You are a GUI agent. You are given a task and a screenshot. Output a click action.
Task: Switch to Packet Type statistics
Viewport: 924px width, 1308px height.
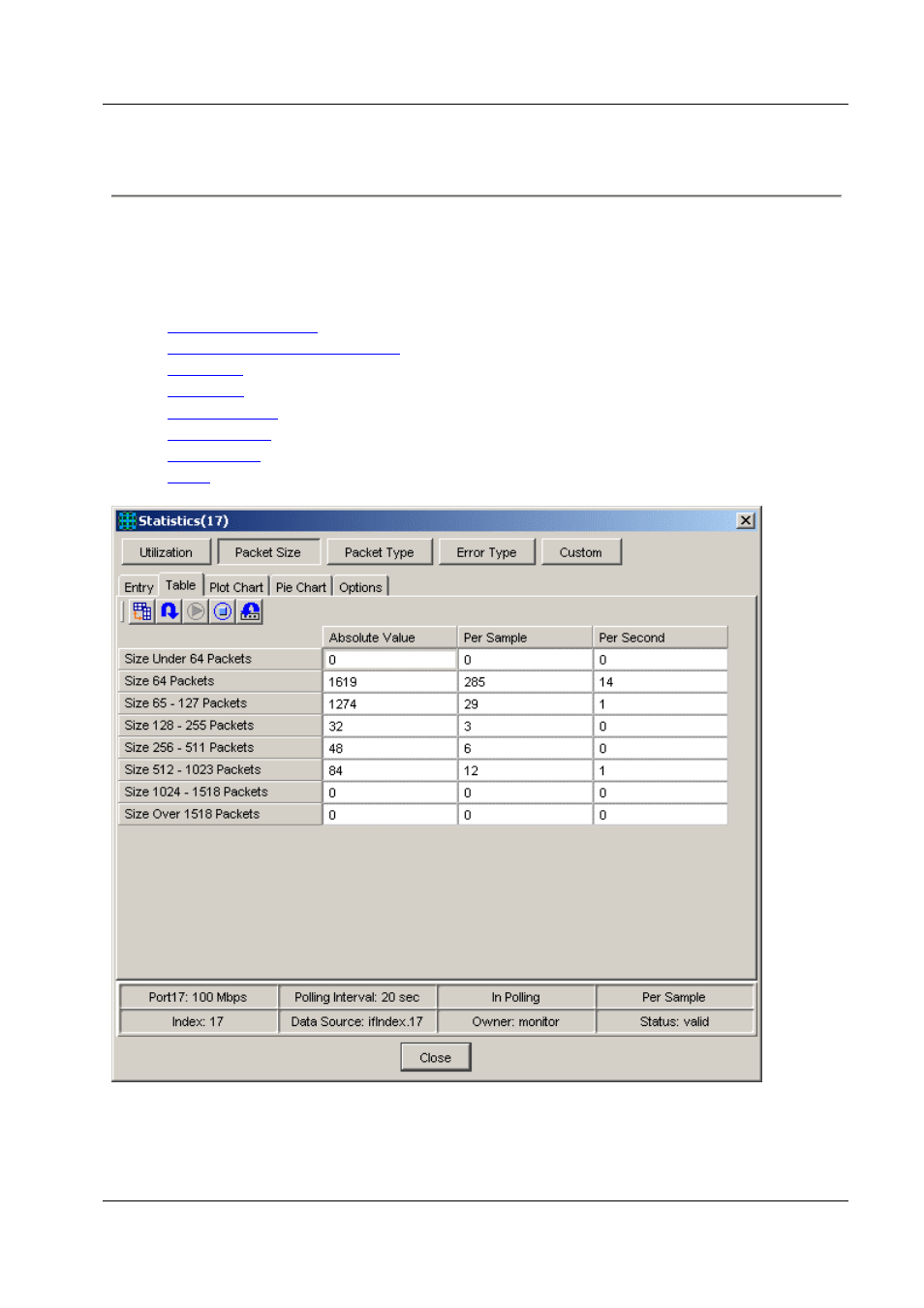click(x=380, y=552)
